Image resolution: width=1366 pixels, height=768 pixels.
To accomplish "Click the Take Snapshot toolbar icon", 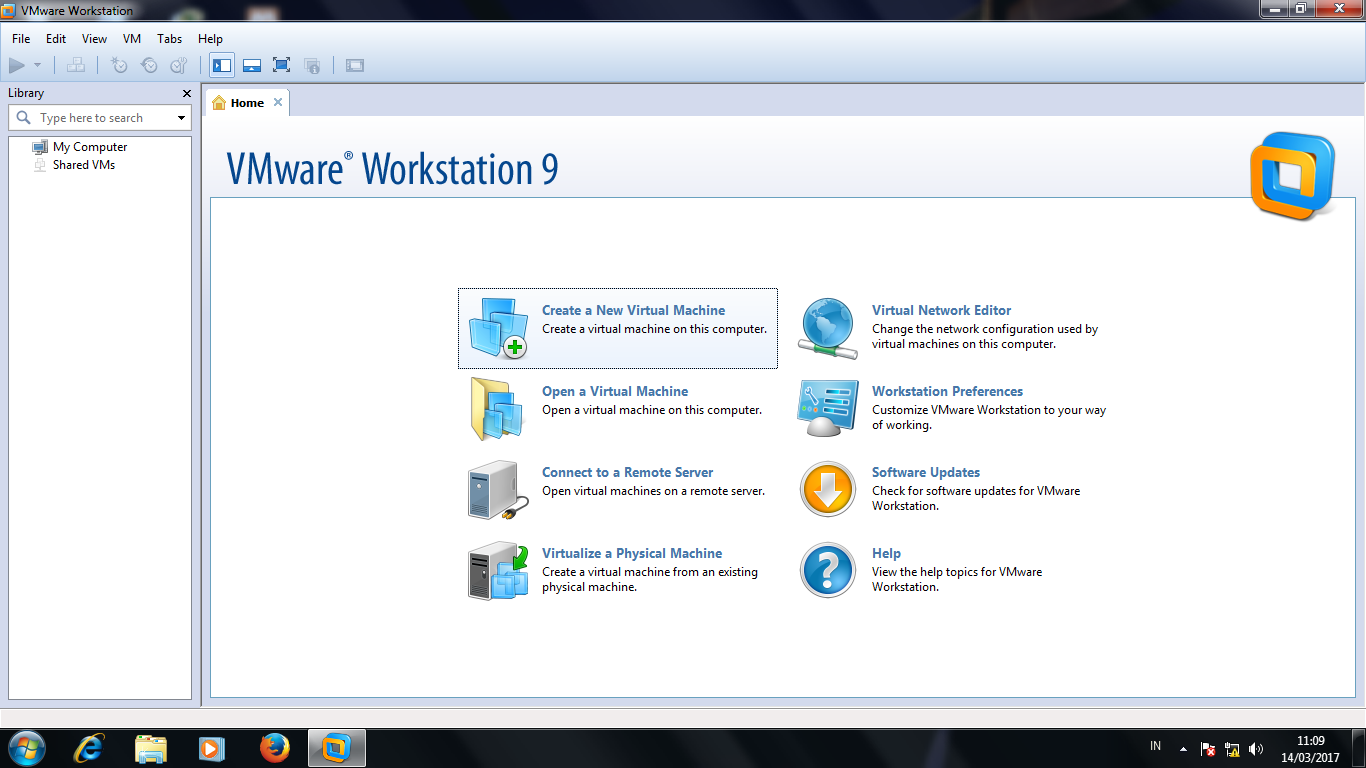I will click(119, 66).
